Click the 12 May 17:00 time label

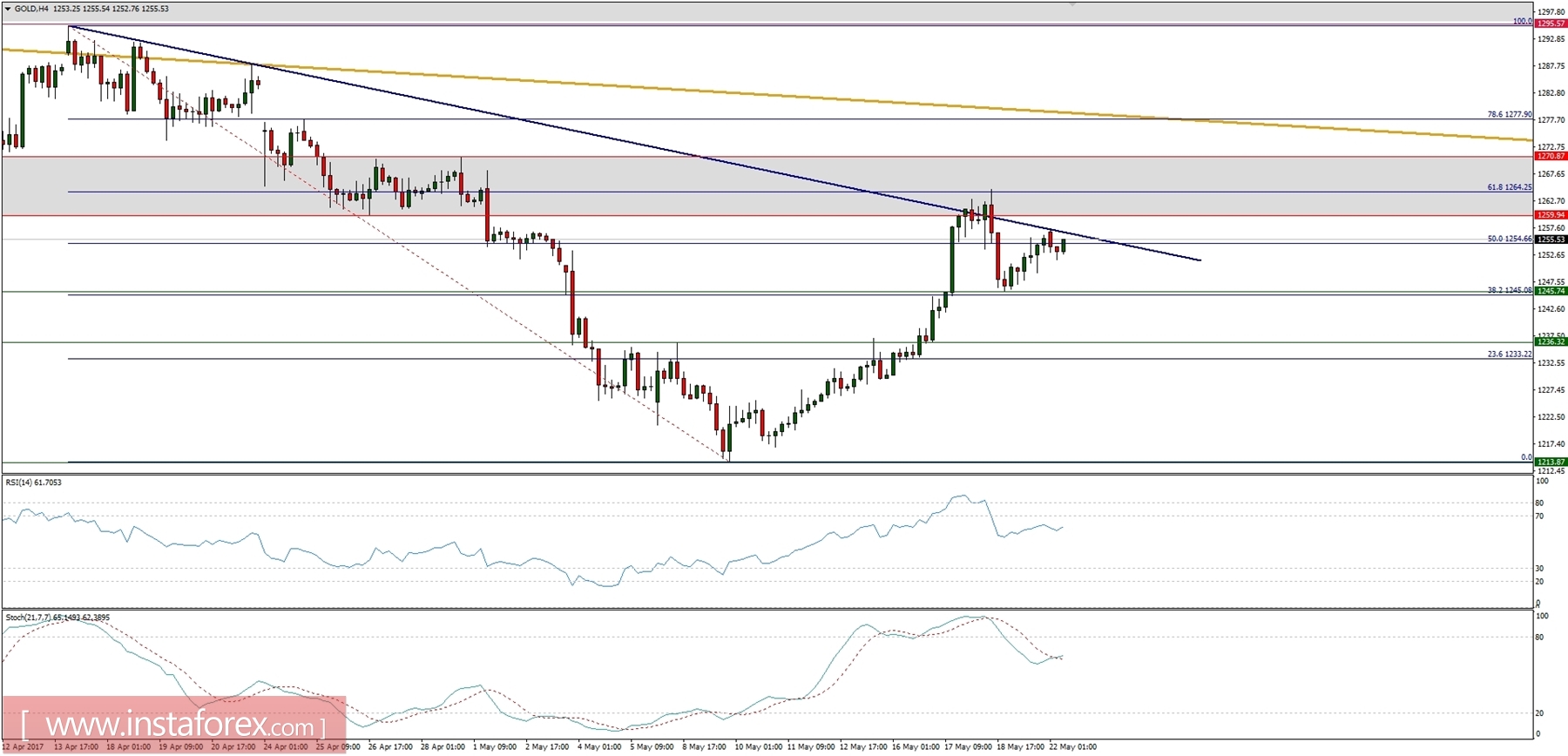point(863,746)
